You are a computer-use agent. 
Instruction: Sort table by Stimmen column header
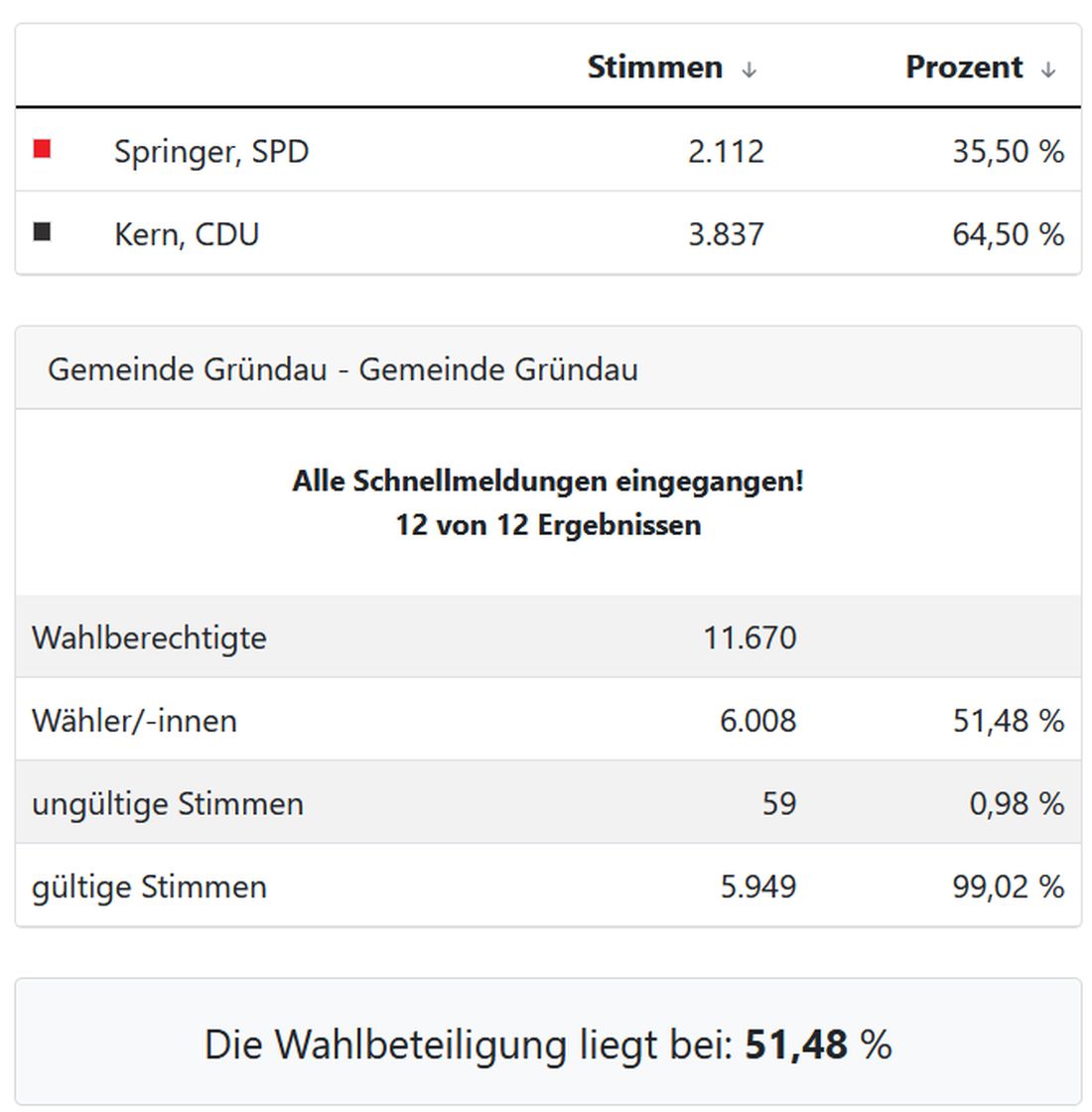click(x=655, y=67)
